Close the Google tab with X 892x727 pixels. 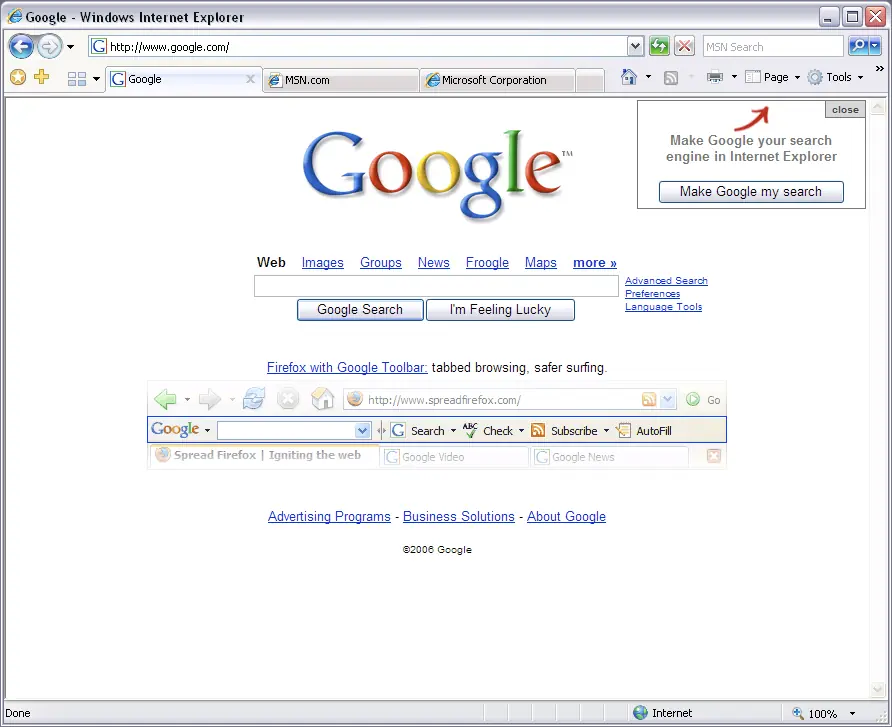point(250,79)
